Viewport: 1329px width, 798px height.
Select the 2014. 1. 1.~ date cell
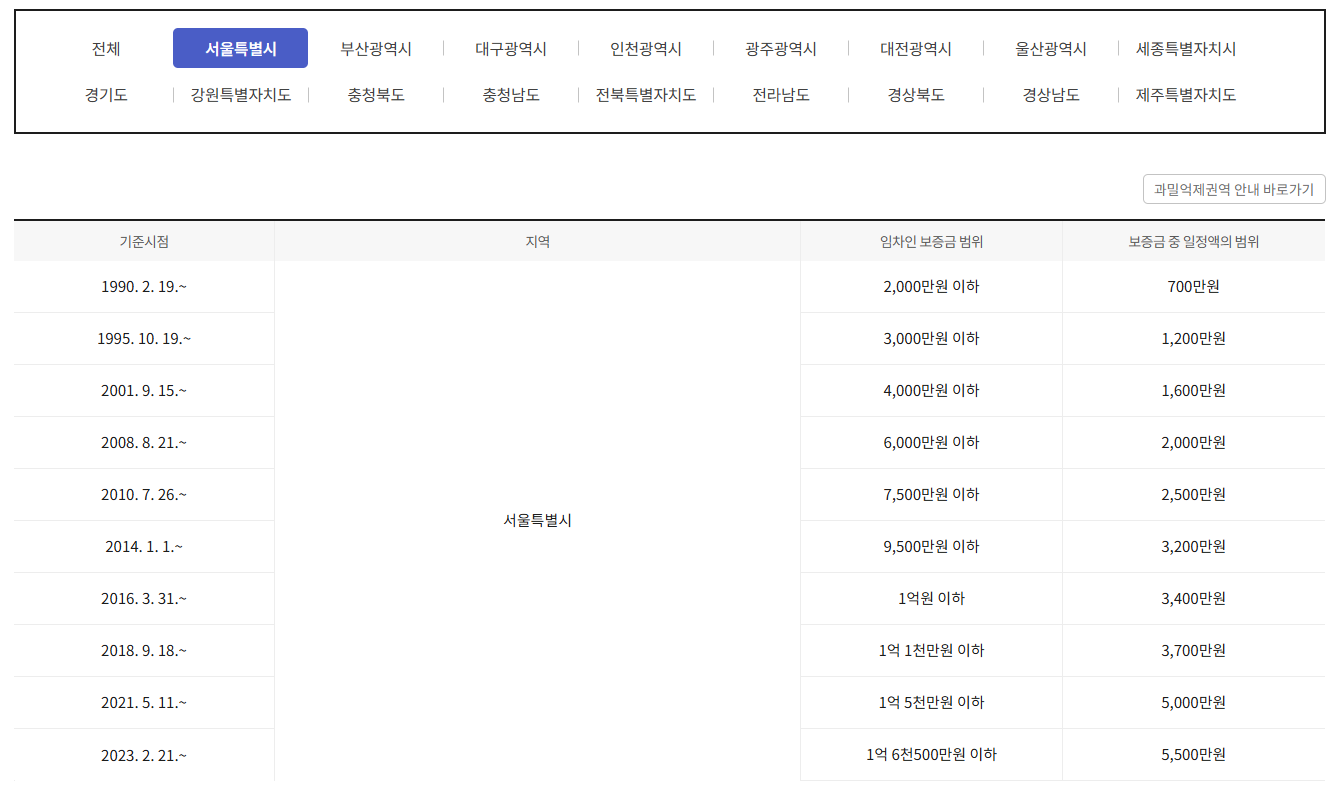tap(144, 547)
